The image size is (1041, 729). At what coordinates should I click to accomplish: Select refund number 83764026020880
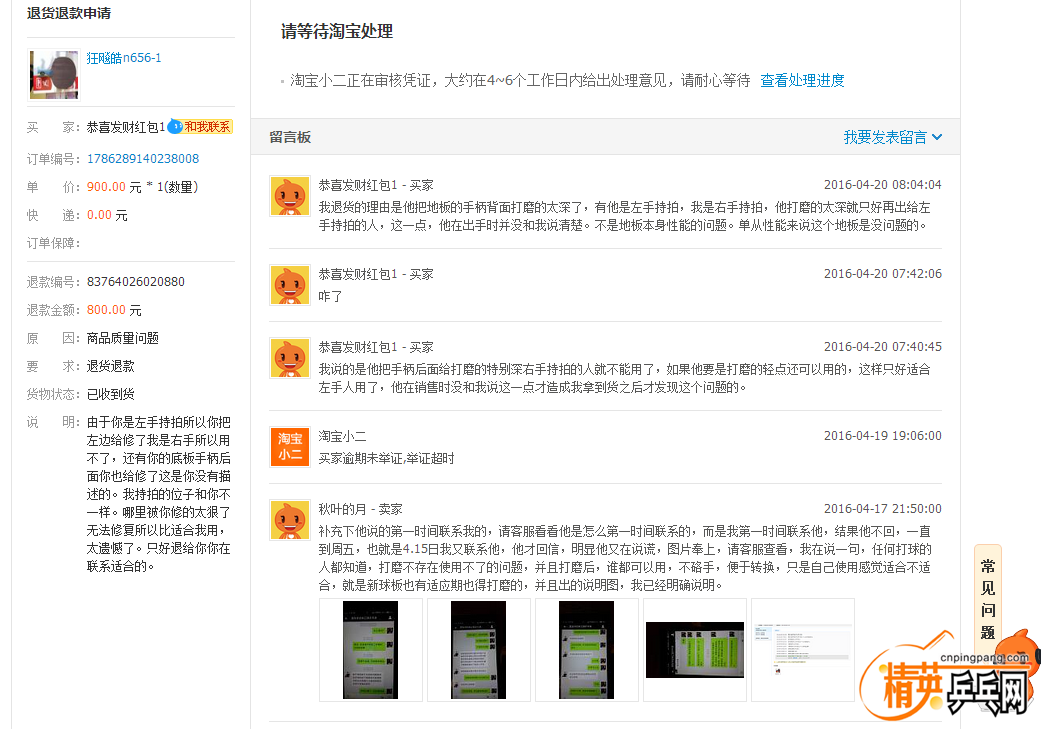[x=135, y=282]
